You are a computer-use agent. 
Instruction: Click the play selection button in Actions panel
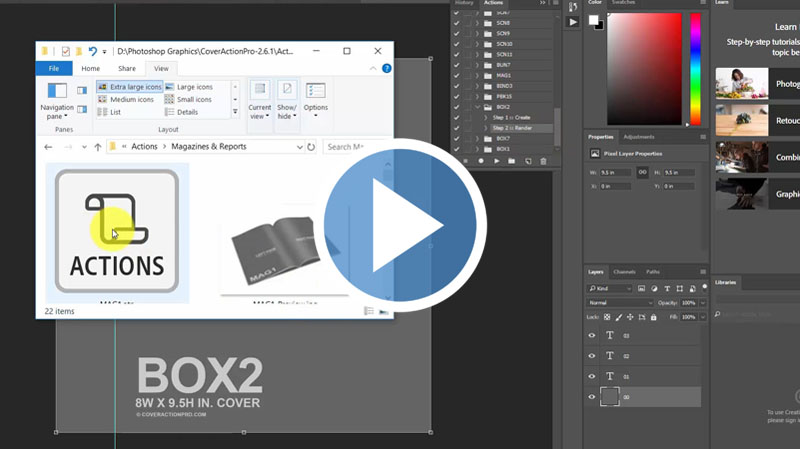(498, 161)
